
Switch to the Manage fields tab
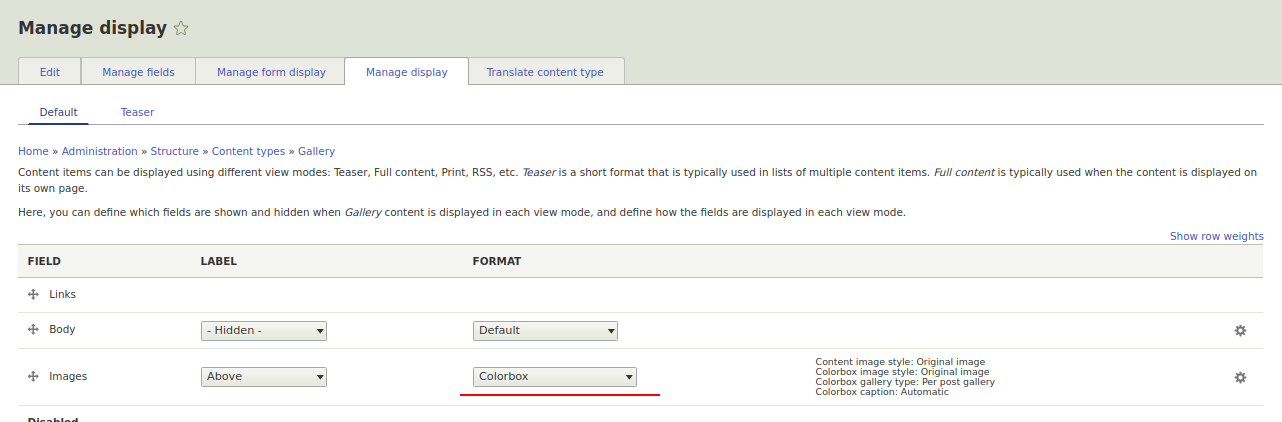click(x=138, y=72)
